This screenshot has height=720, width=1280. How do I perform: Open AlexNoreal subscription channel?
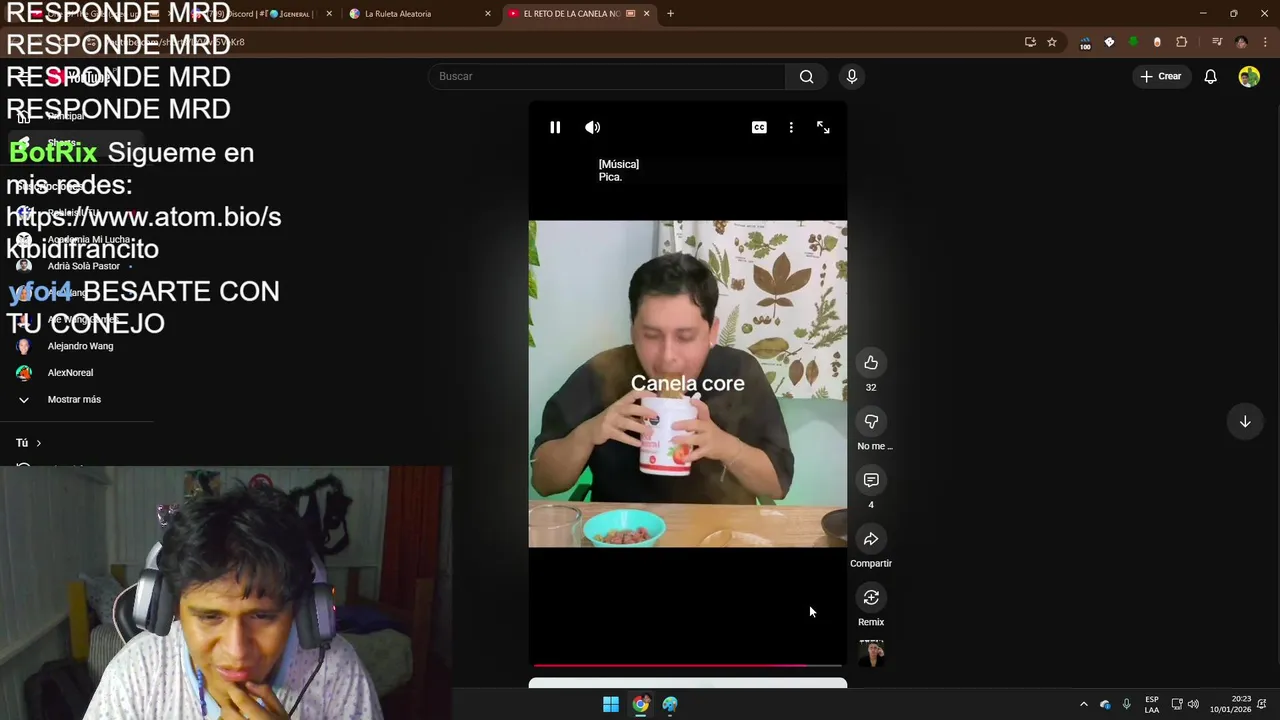[76, 373]
